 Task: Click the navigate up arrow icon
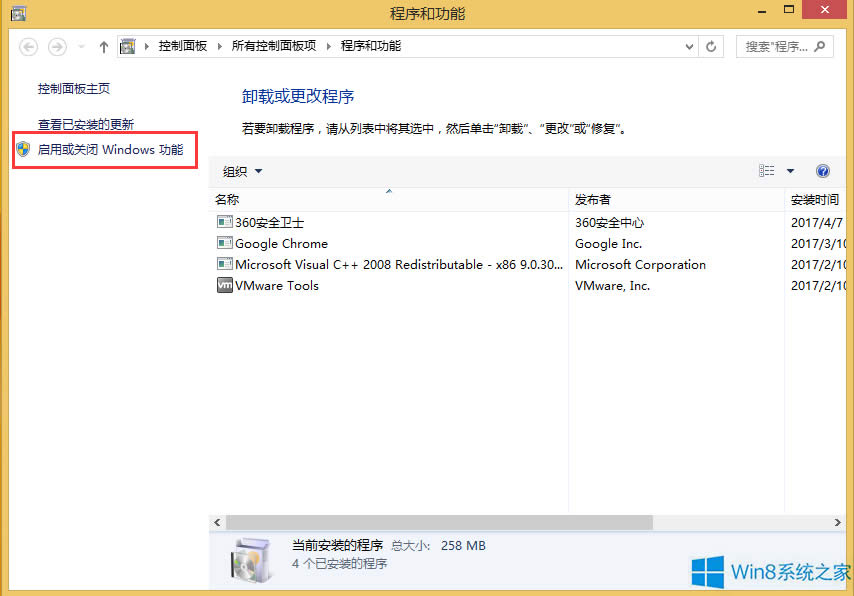pos(103,46)
